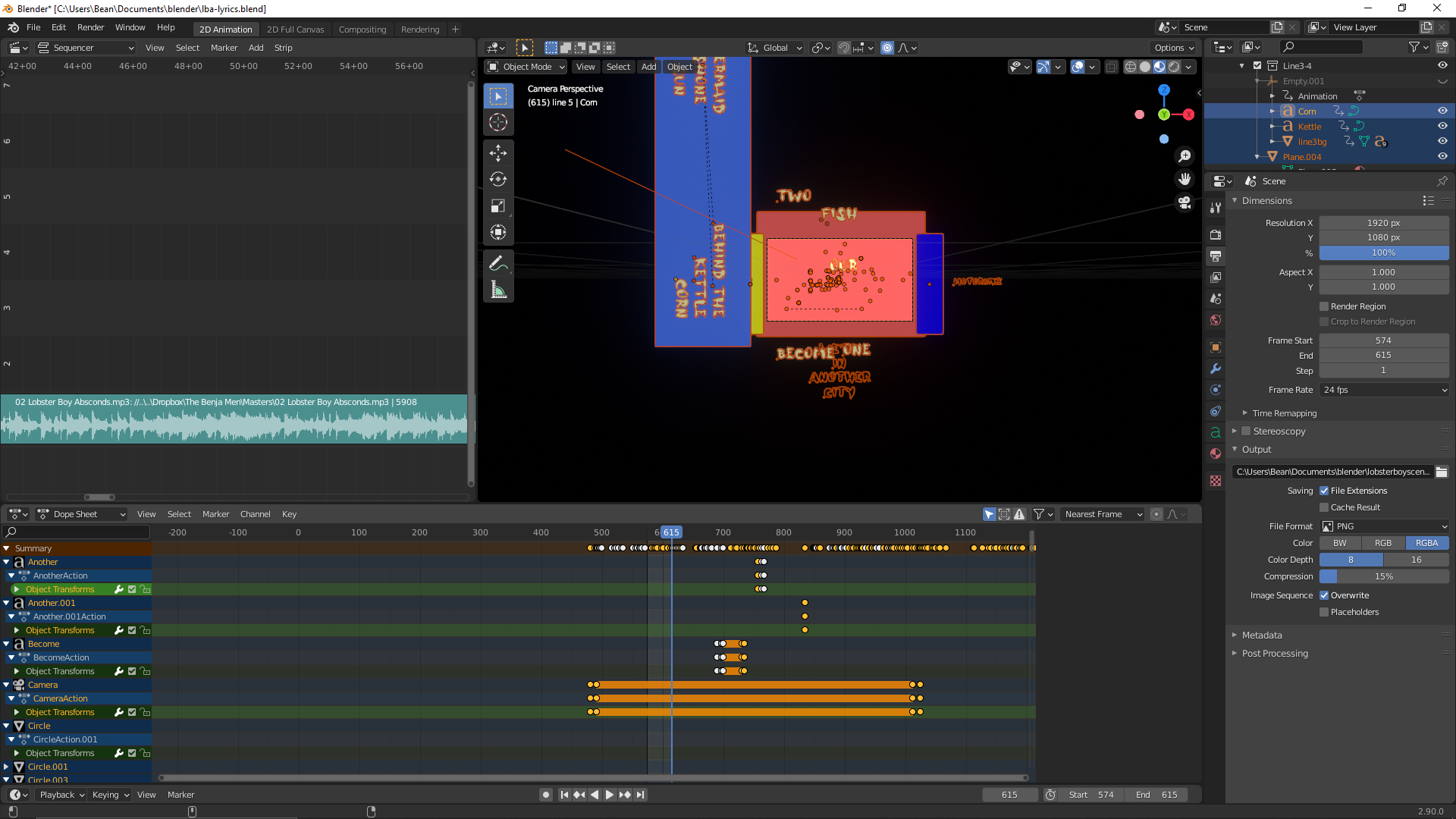Enable Placeholders checkbox in output settings
The width and height of the screenshot is (1456, 819).
[x=1325, y=612]
